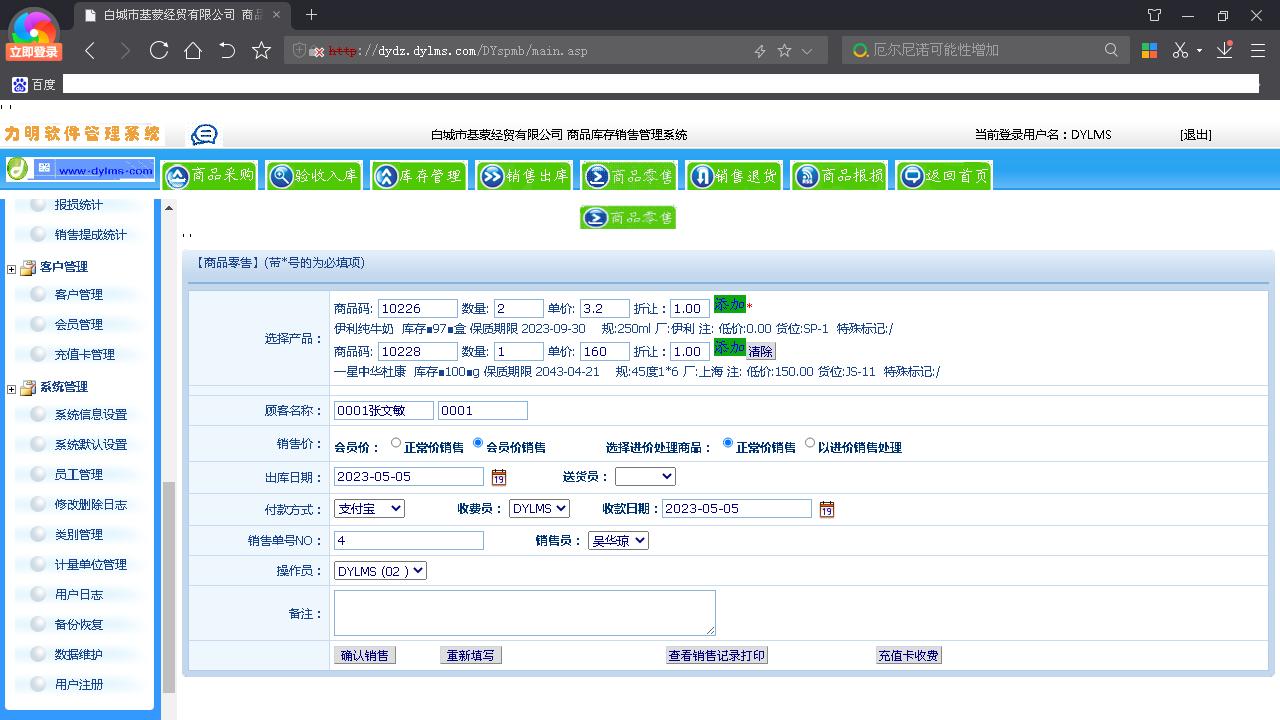The image size is (1280, 720).
Task: Click the green 添加 button for product 10226
Action: point(730,305)
